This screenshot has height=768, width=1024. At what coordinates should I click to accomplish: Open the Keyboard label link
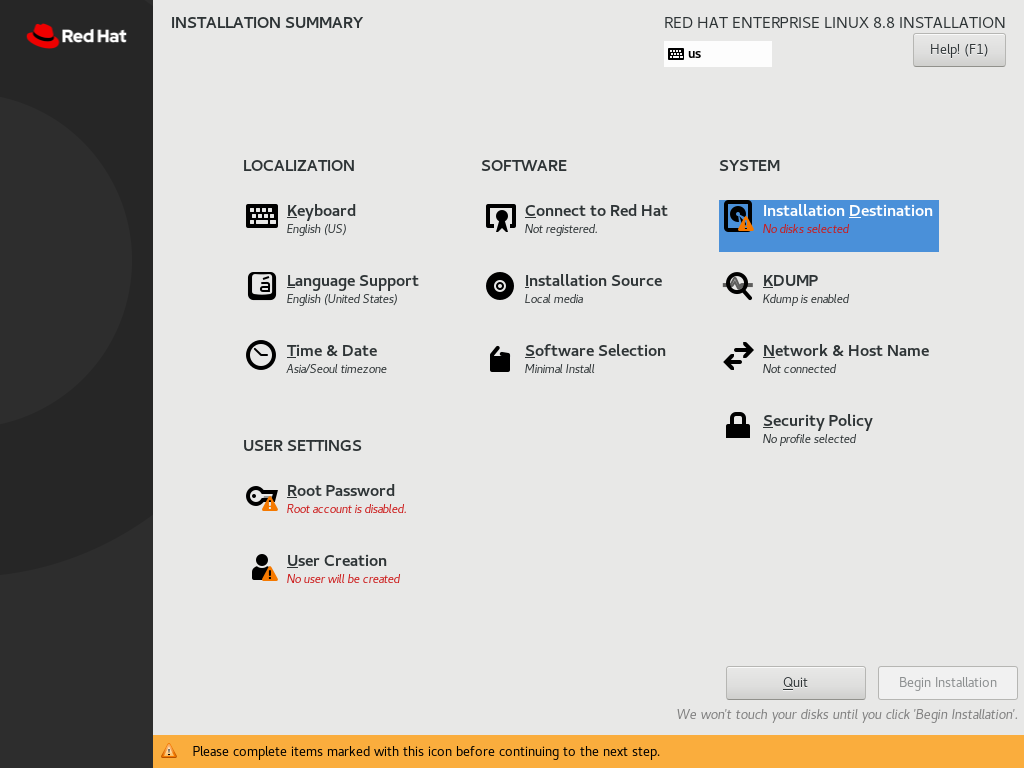click(x=321, y=211)
